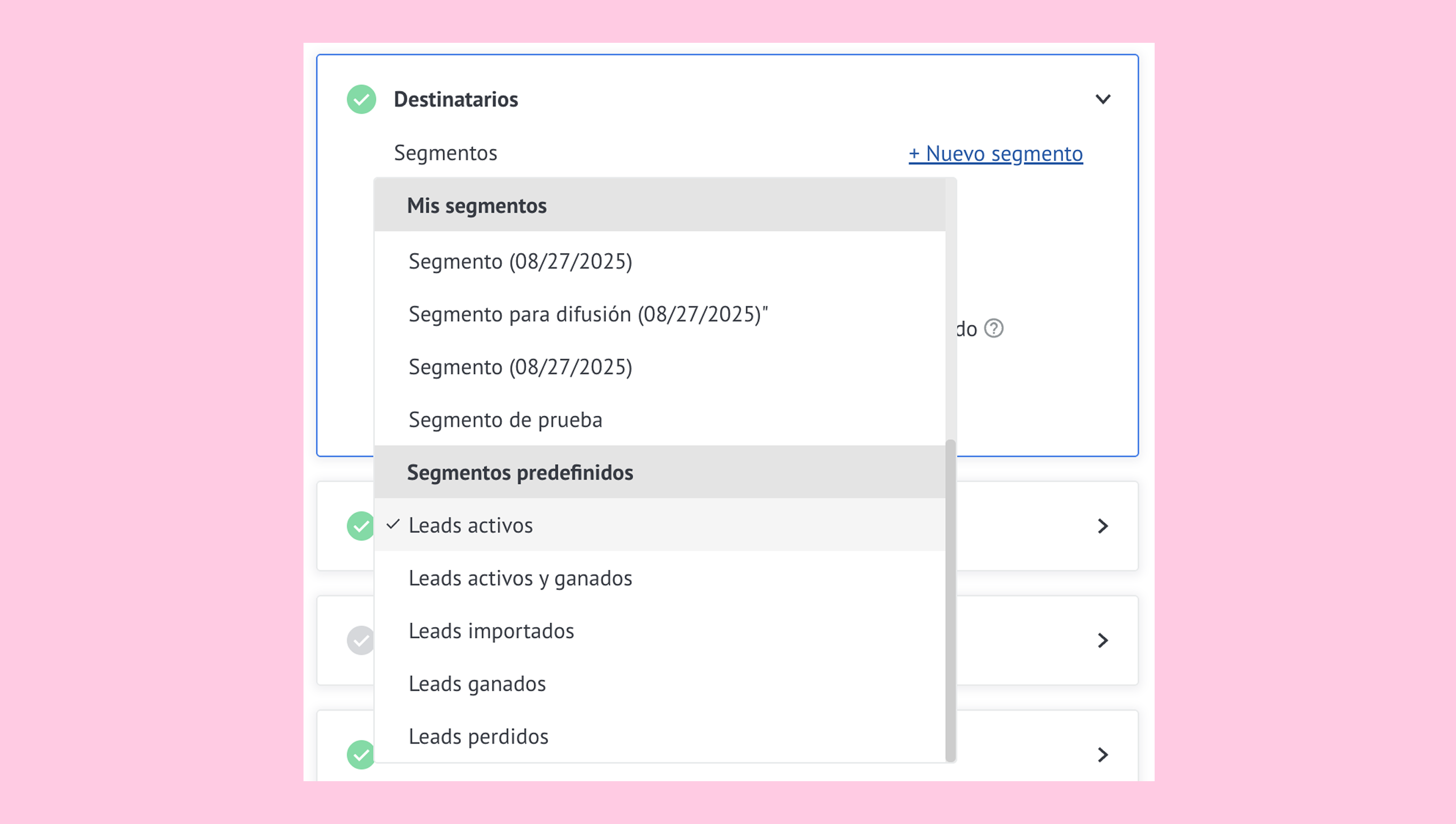Screen dimensions: 1456x824
Task: Click the green check icon beside Destinatarios
Action: click(361, 100)
